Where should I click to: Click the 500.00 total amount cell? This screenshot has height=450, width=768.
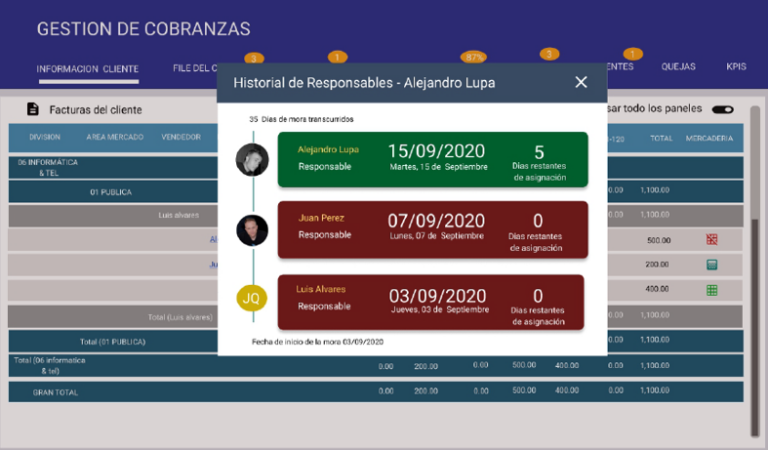658,240
